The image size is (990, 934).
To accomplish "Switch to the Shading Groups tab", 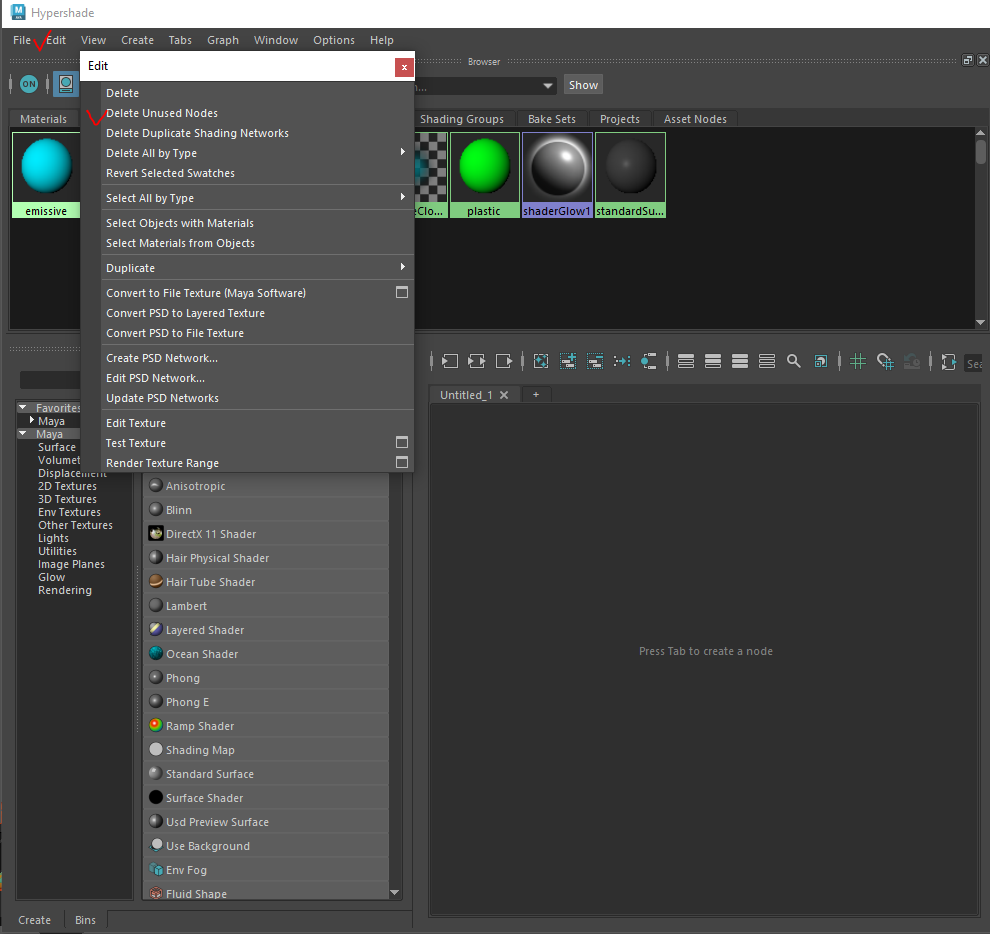I will pyautogui.click(x=461, y=119).
